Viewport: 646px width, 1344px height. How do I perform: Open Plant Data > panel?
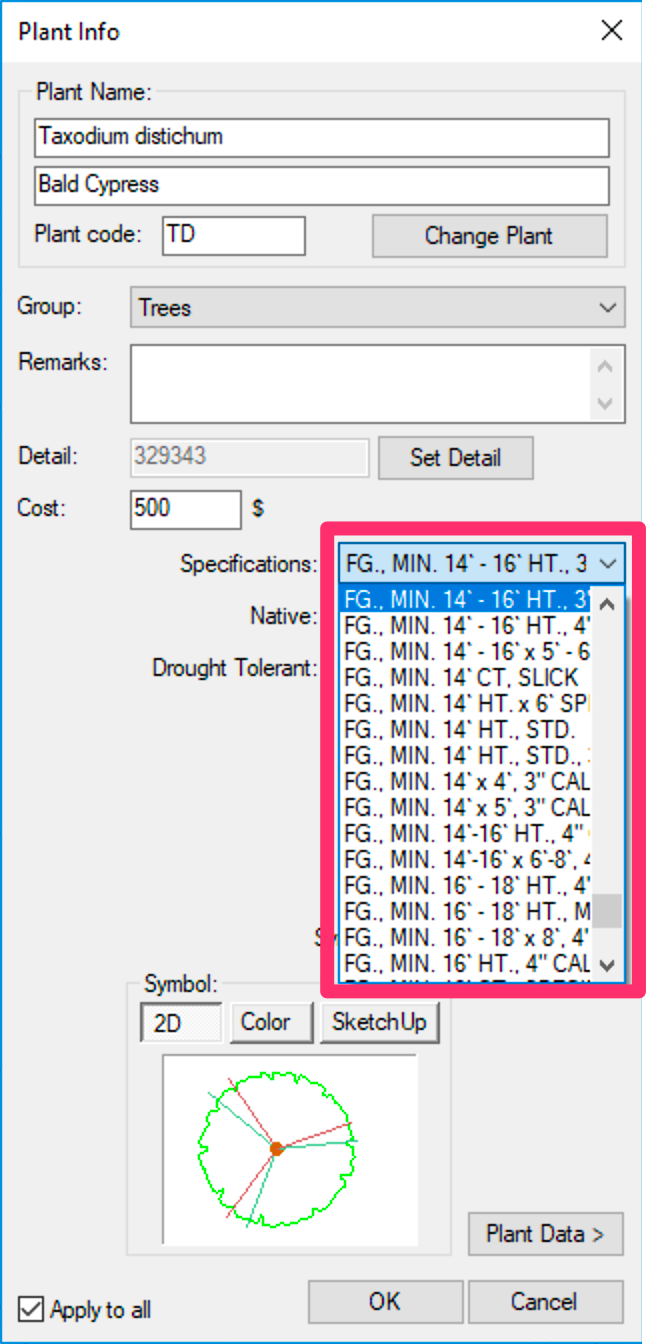click(x=545, y=1233)
